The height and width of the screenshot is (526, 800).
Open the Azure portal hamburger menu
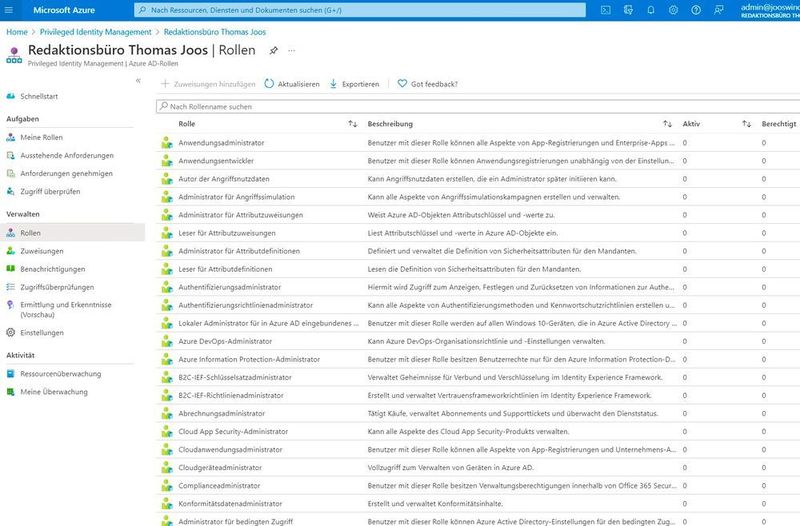[x=9, y=10]
